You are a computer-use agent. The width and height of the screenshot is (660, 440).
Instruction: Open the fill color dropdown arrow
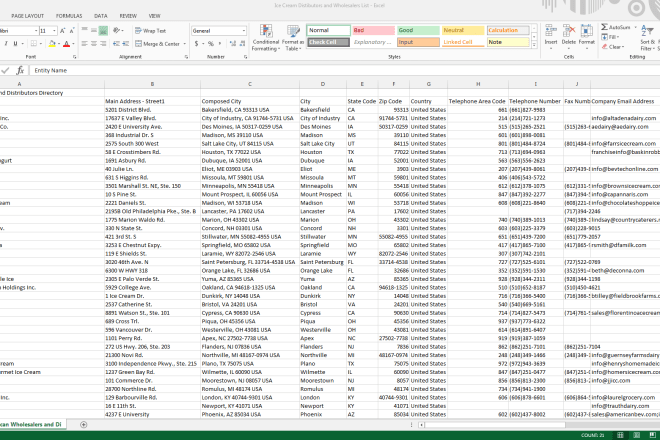point(59,44)
